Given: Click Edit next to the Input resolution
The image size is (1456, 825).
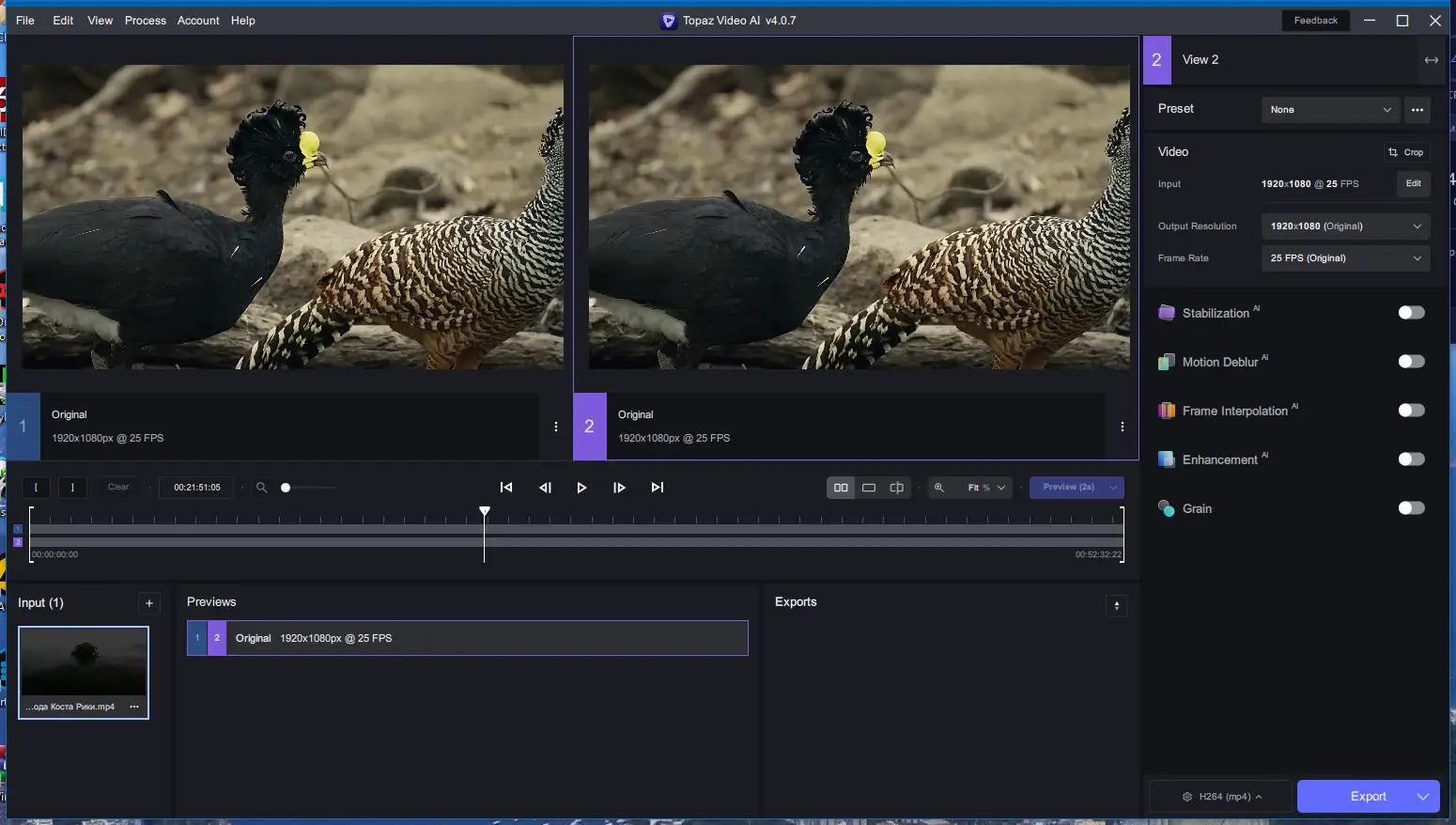Looking at the screenshot, I should 1413,184.
